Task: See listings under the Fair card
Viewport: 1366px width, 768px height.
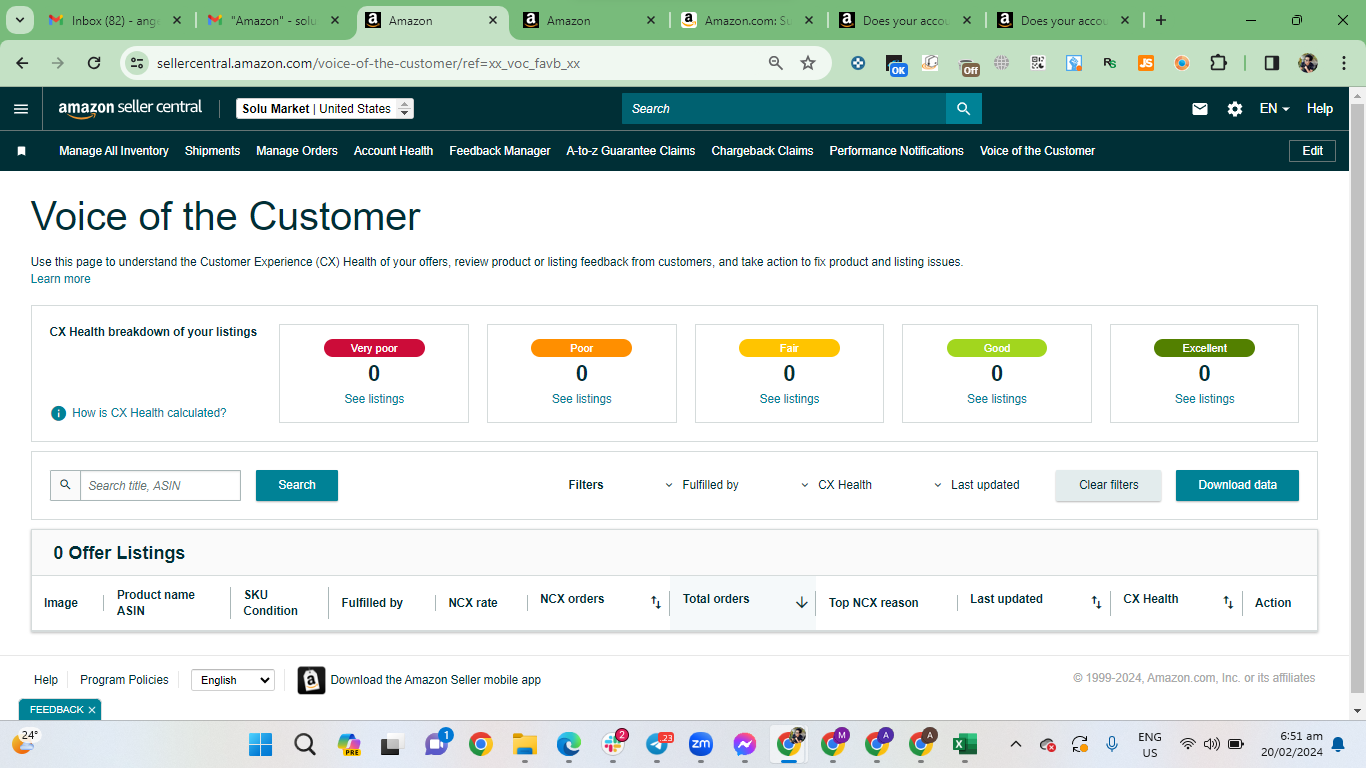Action: tap(789, 399)
